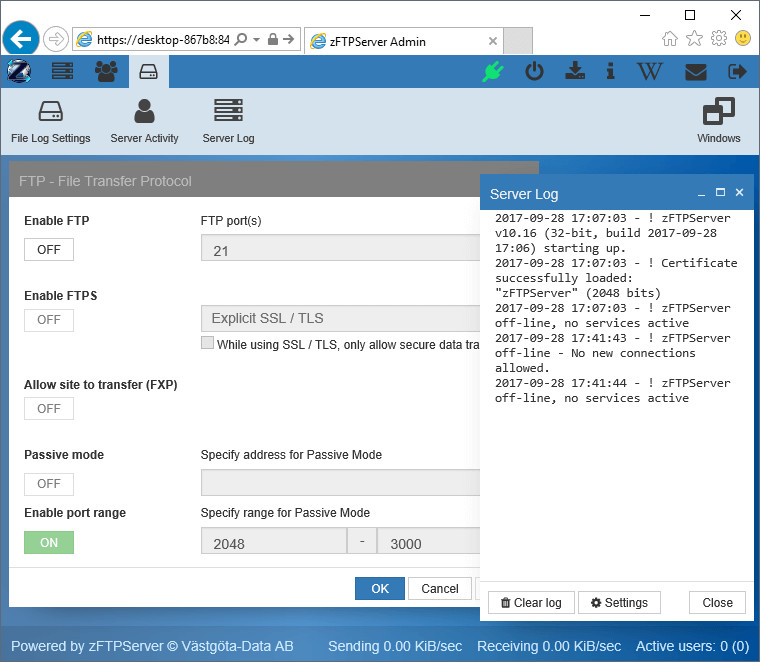This screenshot has height=662, width=760.
Task: Click the address bar go arrow
Action: [289, 39]
